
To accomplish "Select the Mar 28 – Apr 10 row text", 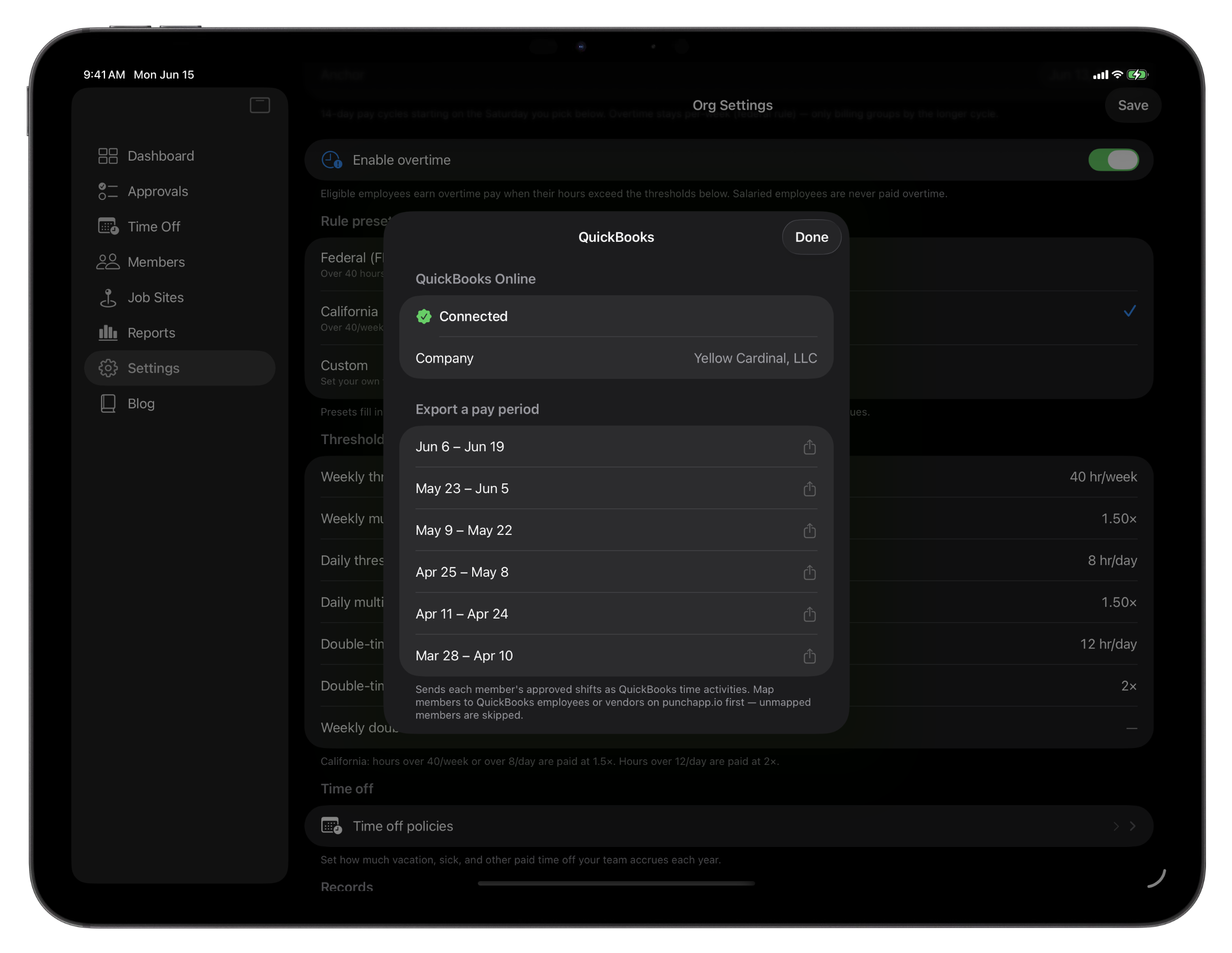I will [x=464, y=655].
